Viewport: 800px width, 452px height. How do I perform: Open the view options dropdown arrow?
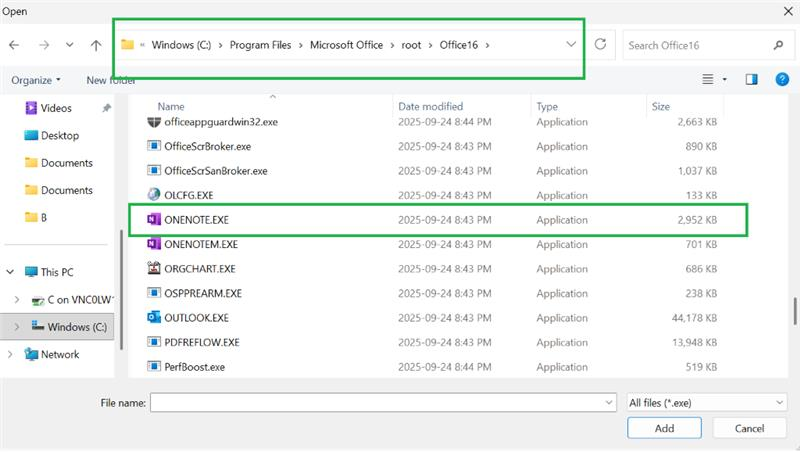point(724,80)
